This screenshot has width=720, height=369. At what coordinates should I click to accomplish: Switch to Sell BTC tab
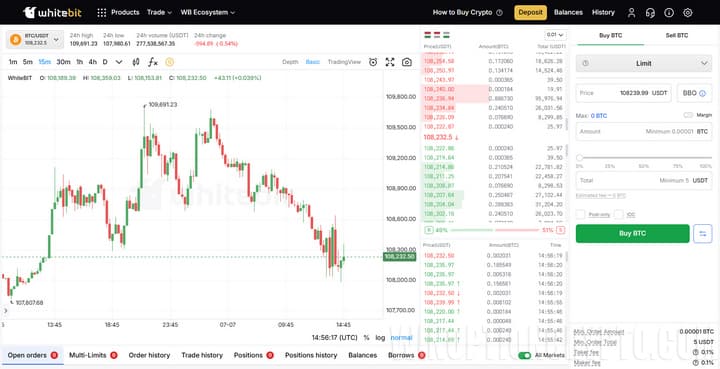[x=677, y=35]
